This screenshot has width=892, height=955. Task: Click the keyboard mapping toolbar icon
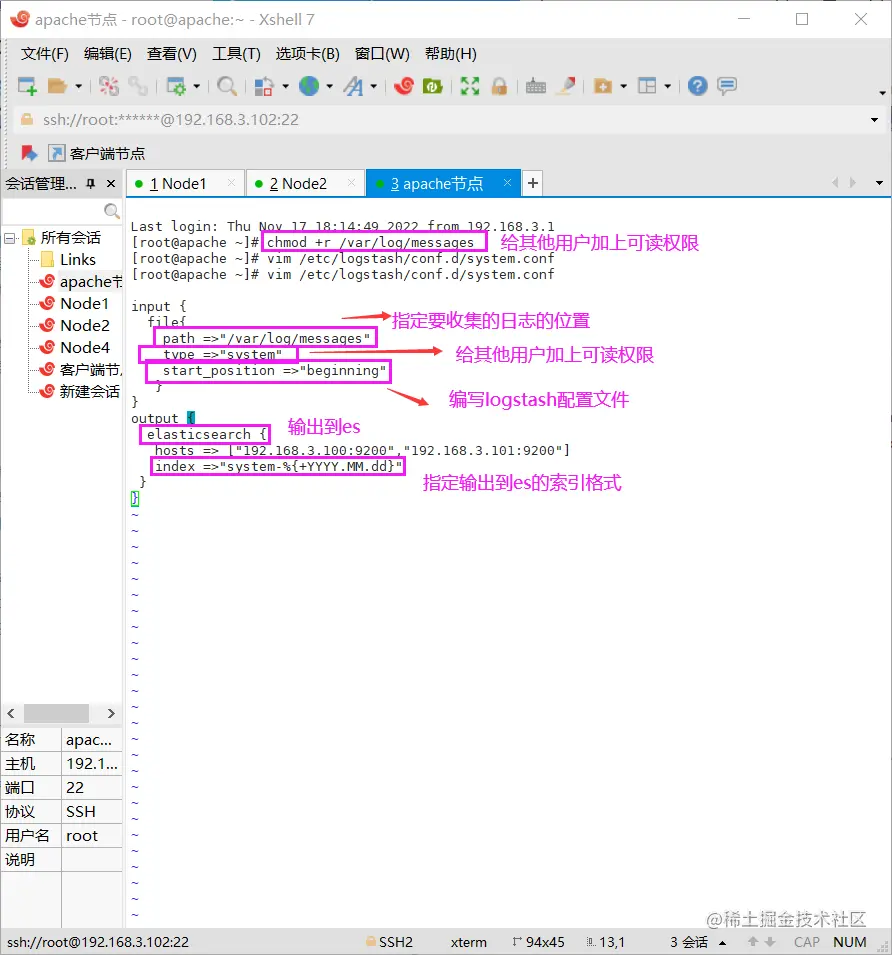click(536, 86)
